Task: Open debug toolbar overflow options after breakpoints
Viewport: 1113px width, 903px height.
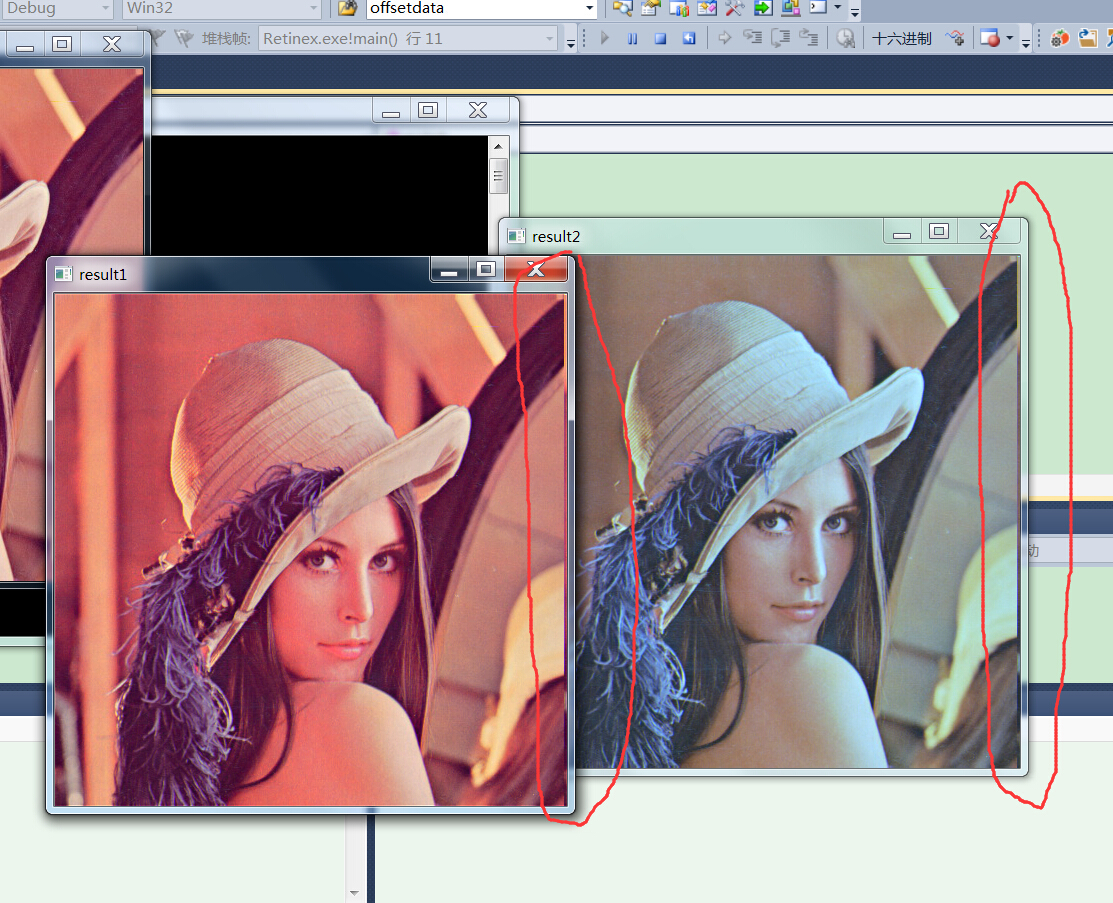Action: point(1026,43)
